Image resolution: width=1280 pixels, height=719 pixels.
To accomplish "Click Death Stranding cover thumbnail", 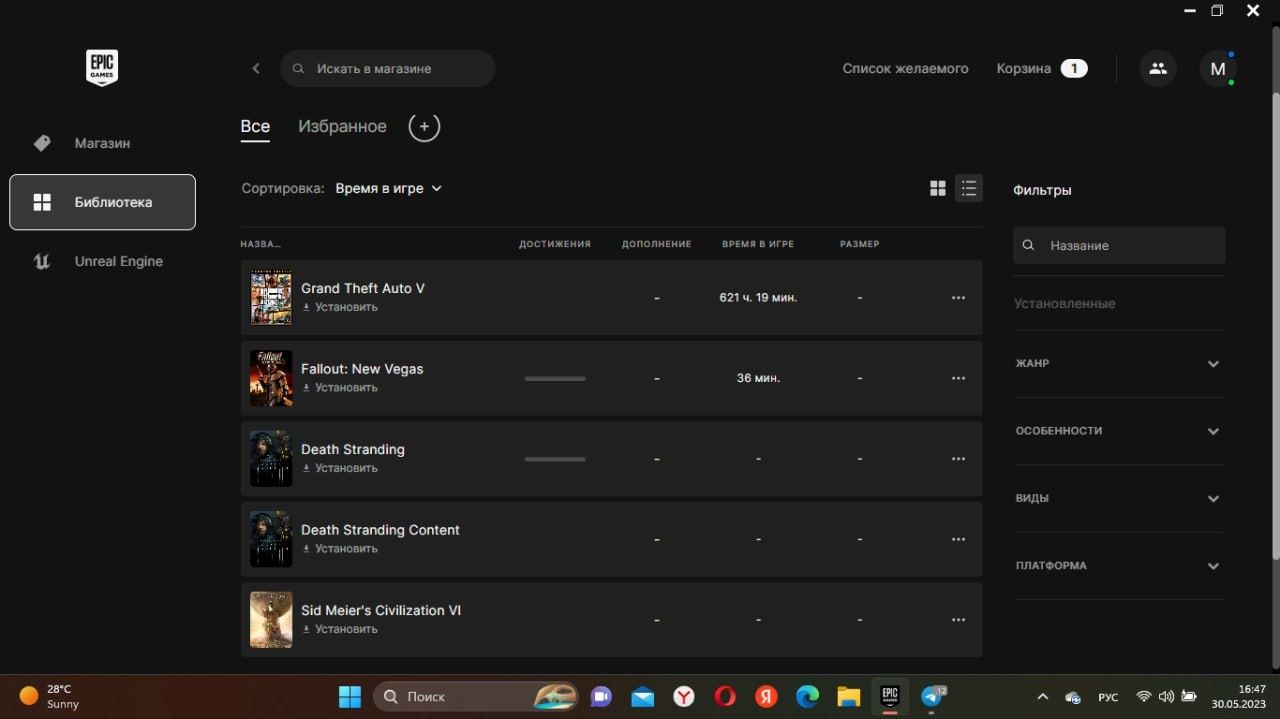I will pos(271,459).
